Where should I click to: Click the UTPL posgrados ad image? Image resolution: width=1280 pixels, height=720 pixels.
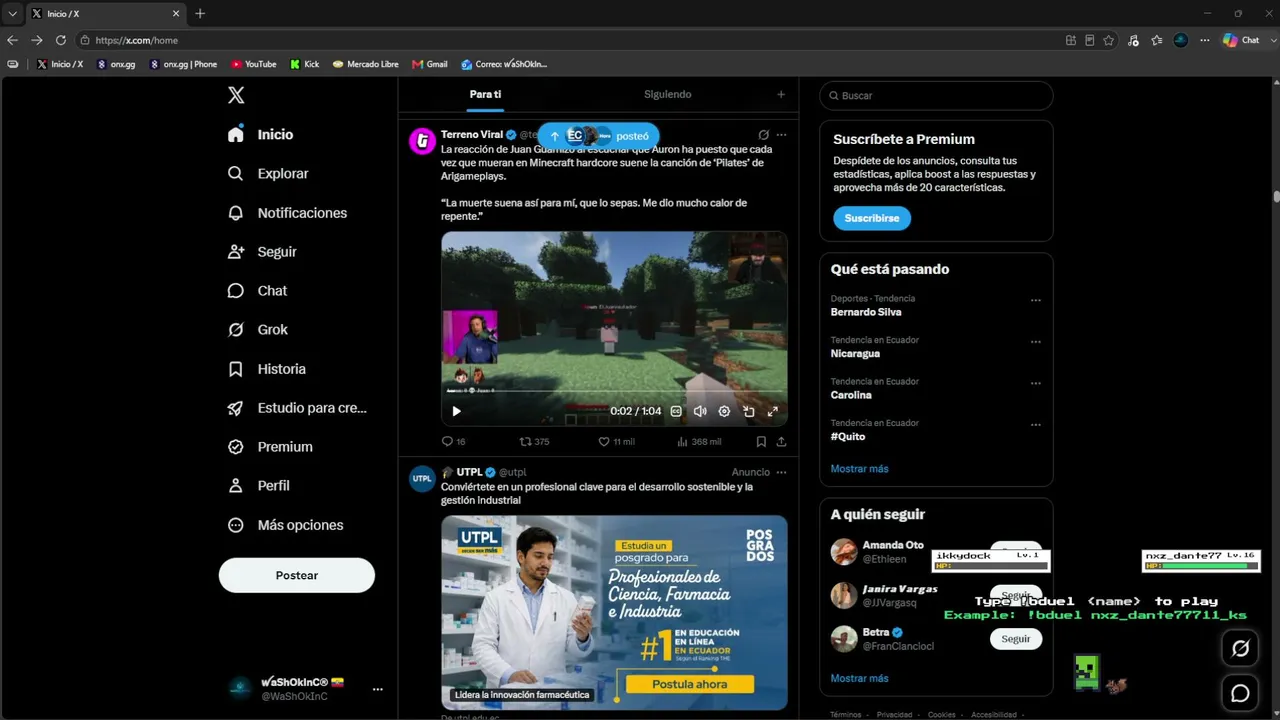point(614,612)
